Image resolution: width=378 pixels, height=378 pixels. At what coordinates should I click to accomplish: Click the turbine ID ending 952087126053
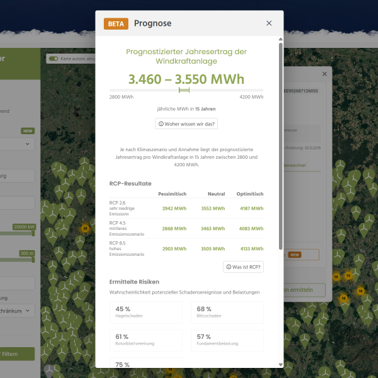[301, 91]
